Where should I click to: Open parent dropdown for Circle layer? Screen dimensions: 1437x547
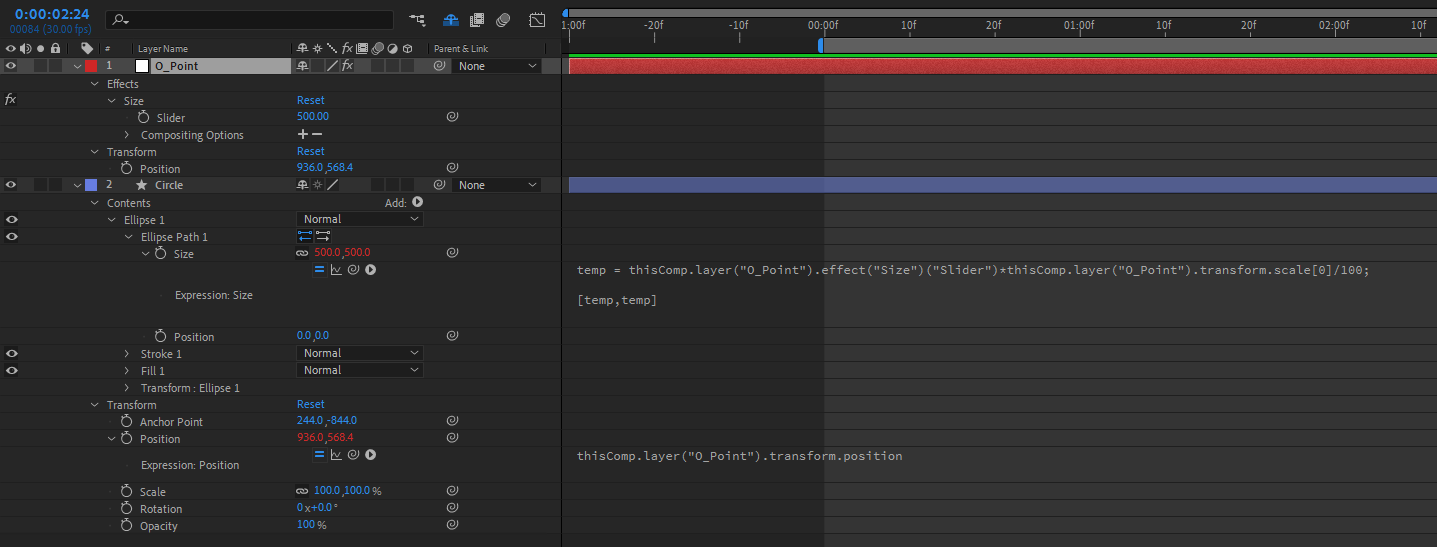pos(497,185)
